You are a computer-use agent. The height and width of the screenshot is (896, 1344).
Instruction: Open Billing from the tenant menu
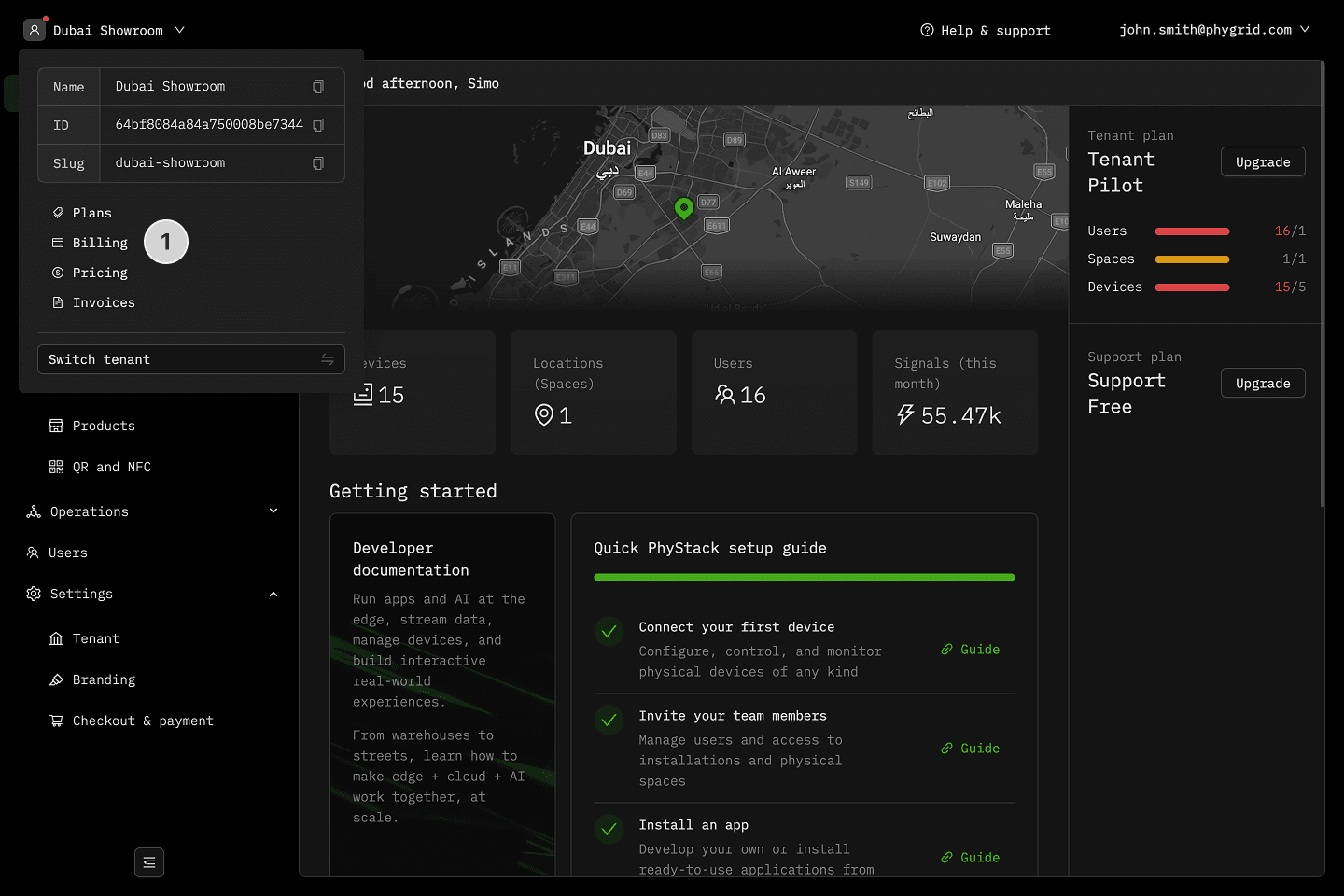(100, 243)
